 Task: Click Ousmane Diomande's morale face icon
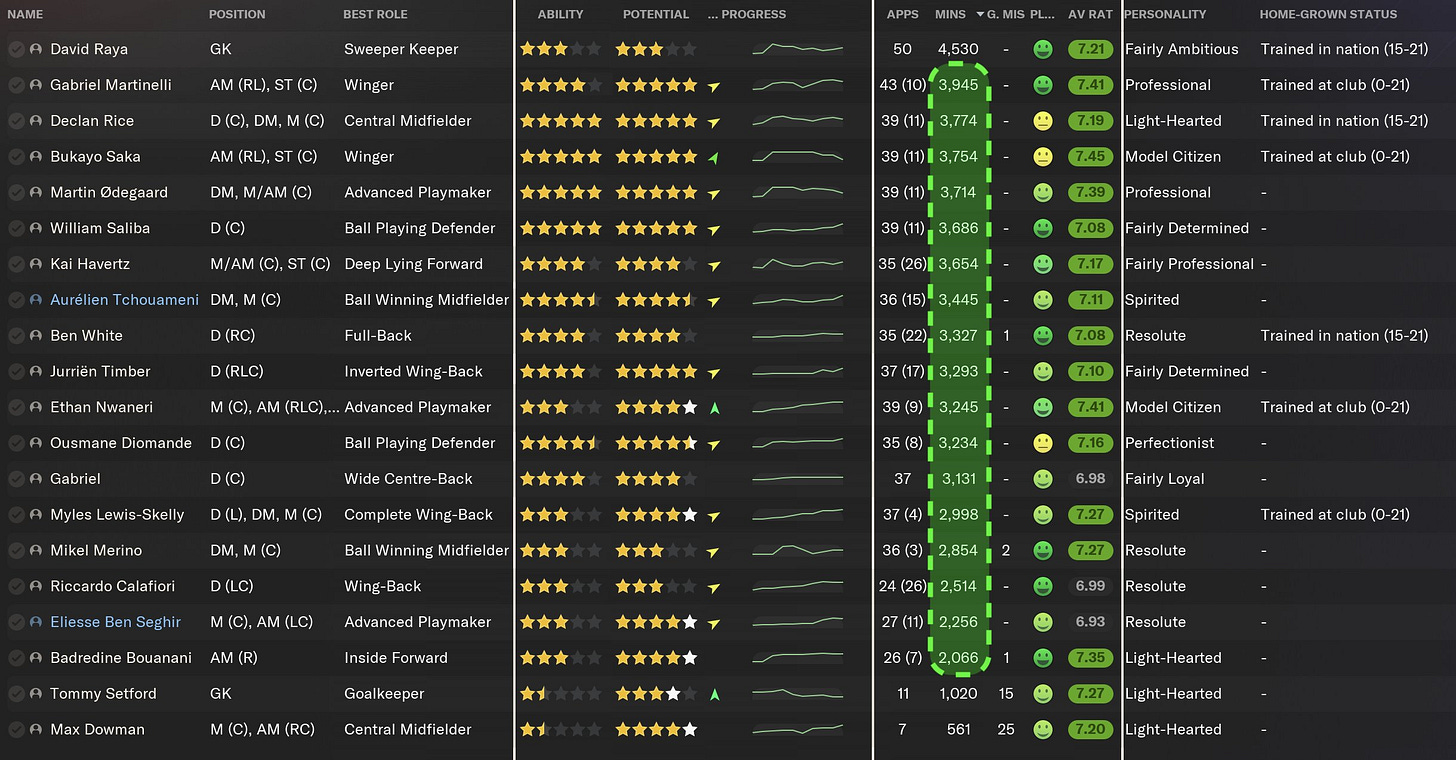click(x=1043, y=443)
